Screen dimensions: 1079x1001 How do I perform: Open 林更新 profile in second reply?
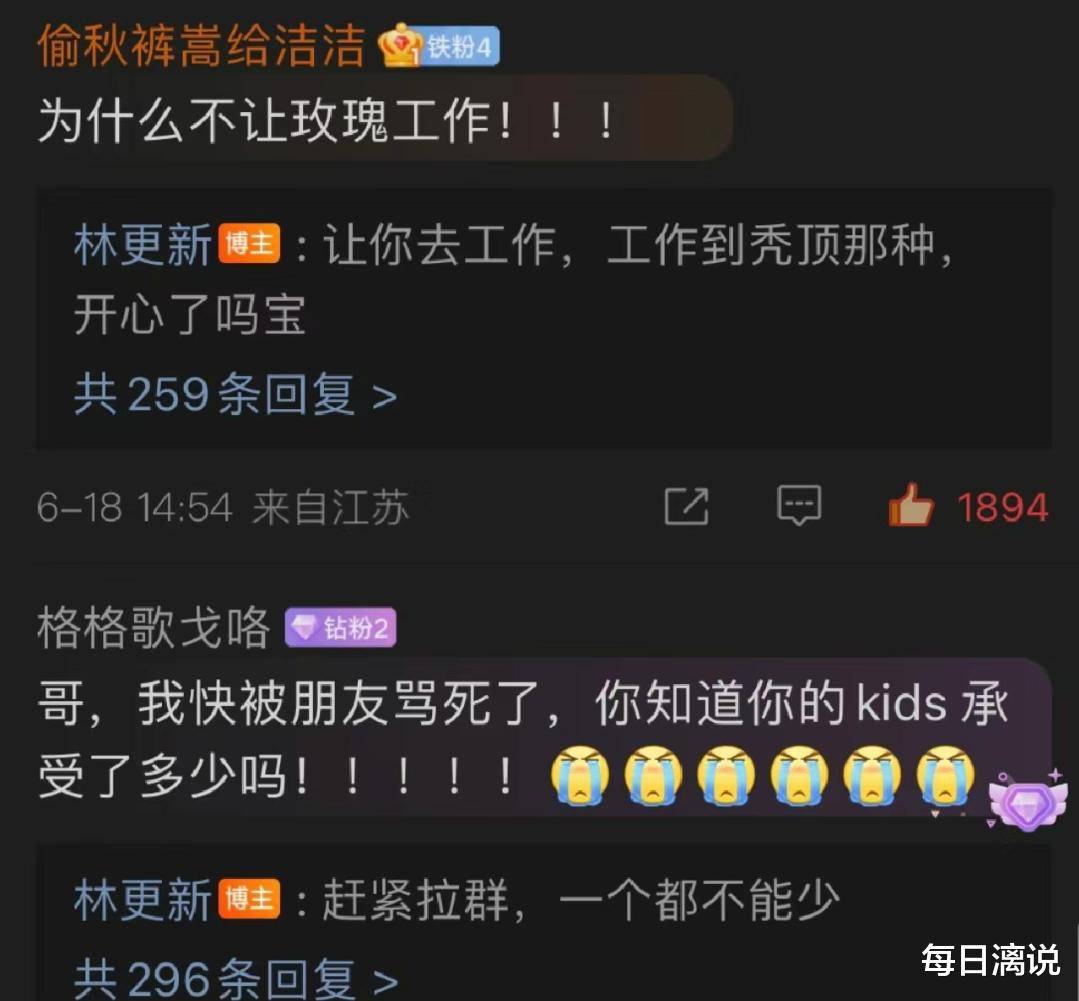[x=143, y=900]
